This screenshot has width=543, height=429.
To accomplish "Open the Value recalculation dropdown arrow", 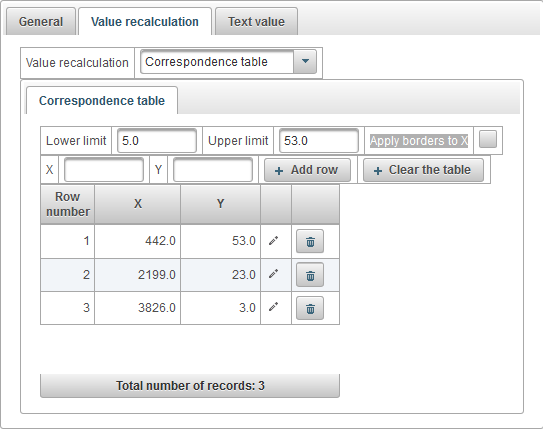I will tap(305, 62).
